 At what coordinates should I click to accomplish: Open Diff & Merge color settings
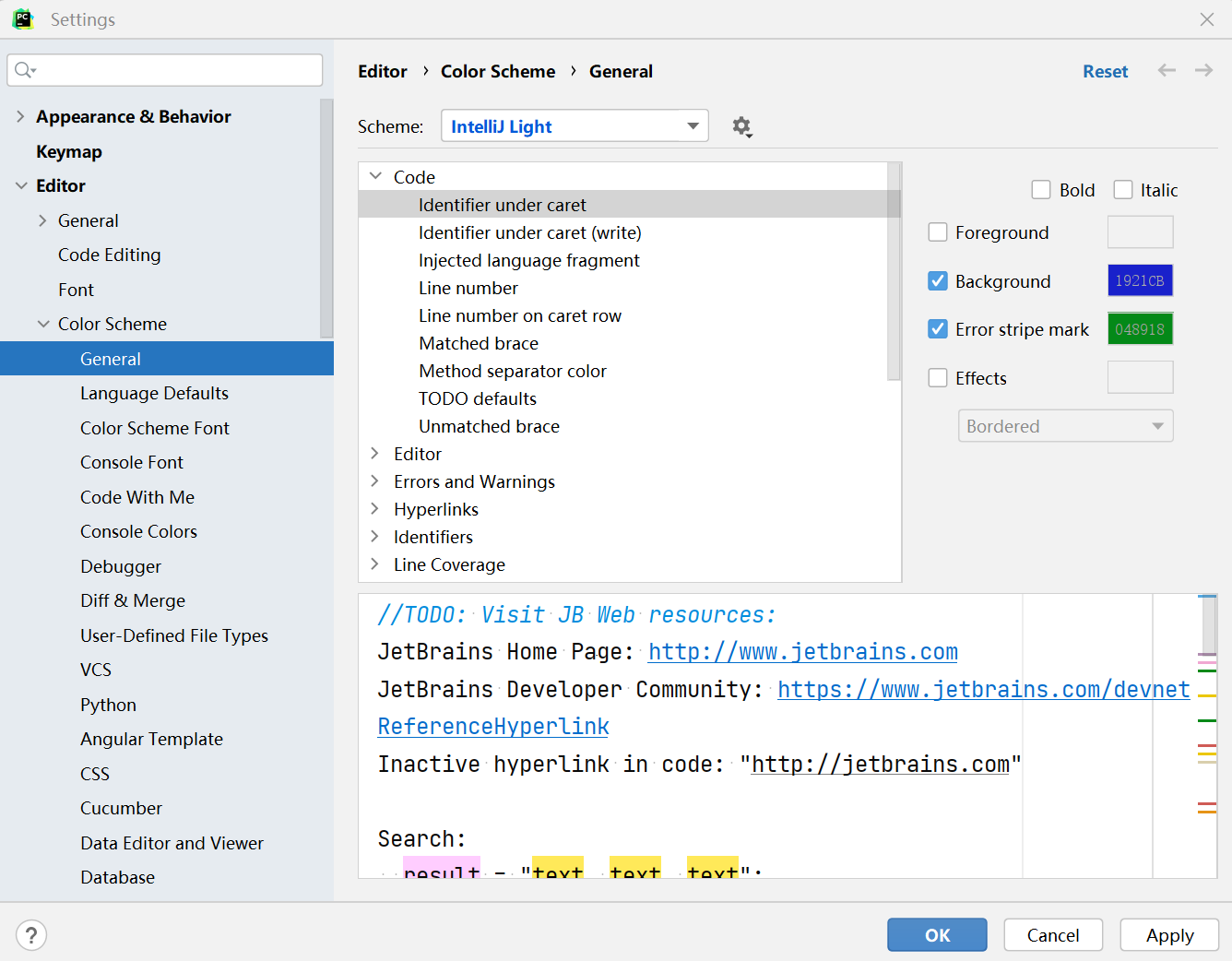pyautogui.click(x=133, y=600)
